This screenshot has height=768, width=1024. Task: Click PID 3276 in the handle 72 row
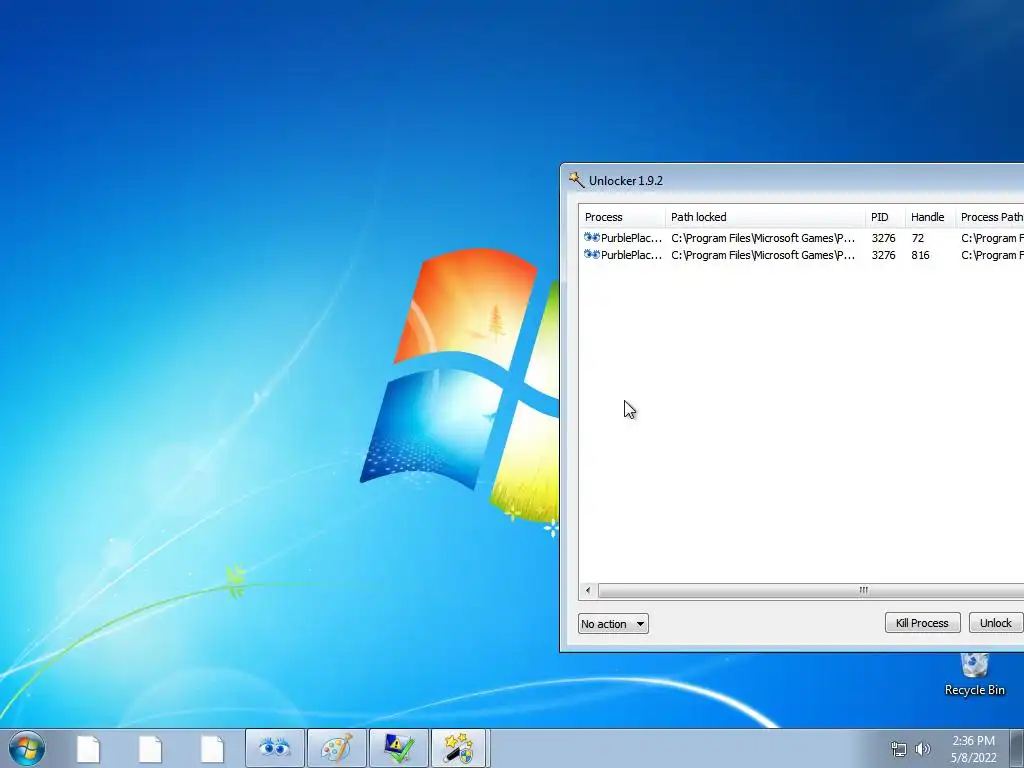coord(884,238)
